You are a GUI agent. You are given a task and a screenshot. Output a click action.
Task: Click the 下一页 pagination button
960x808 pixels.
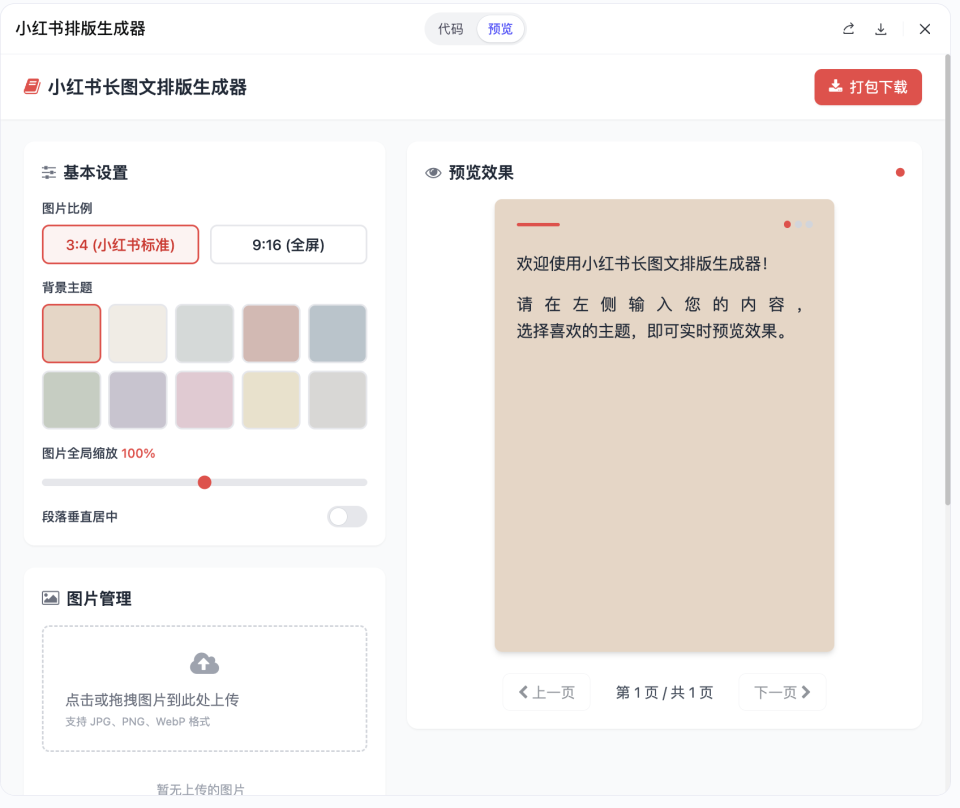tap(782, 691)
